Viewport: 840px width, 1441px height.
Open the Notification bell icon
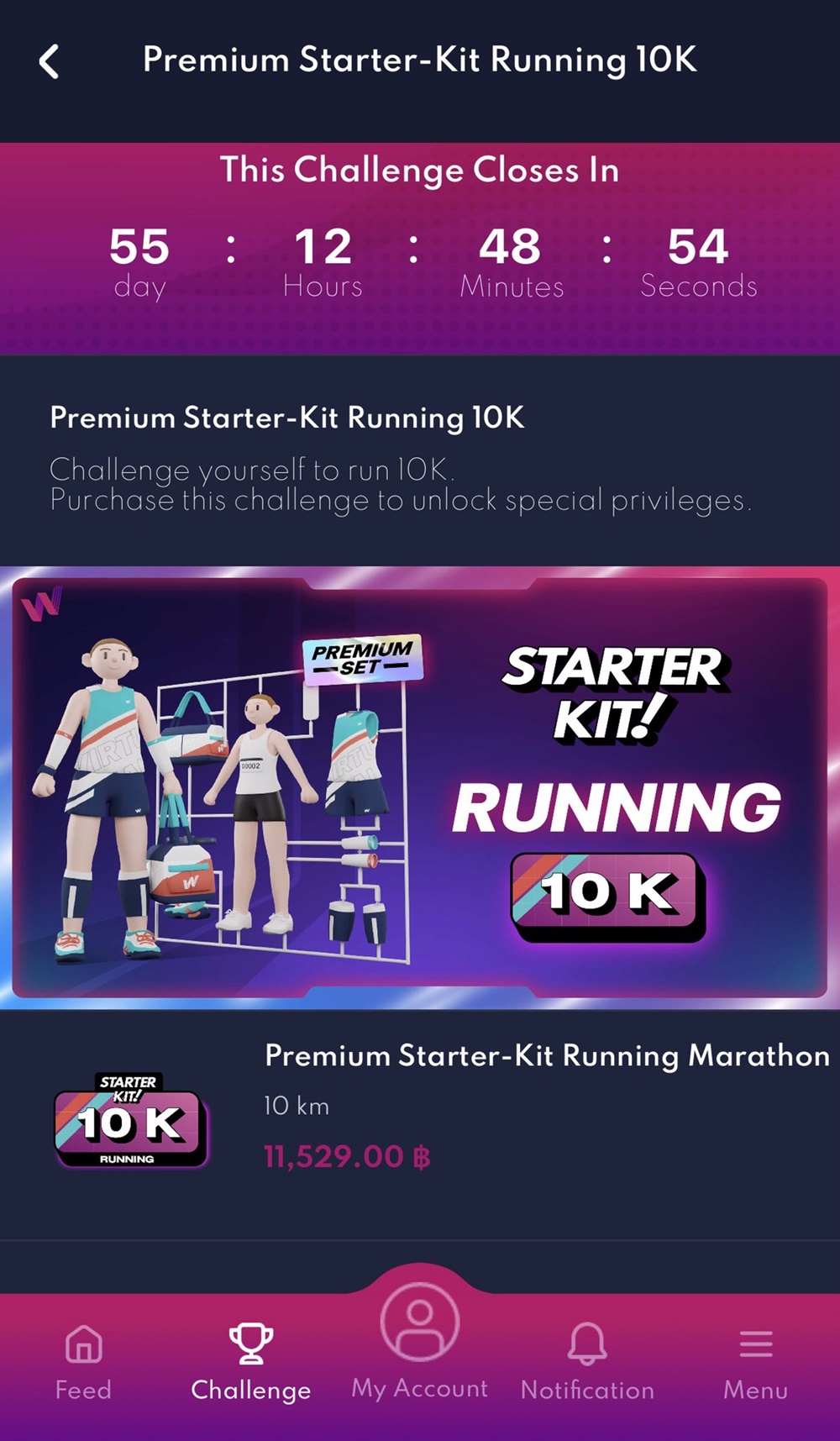click(587, 1343)
